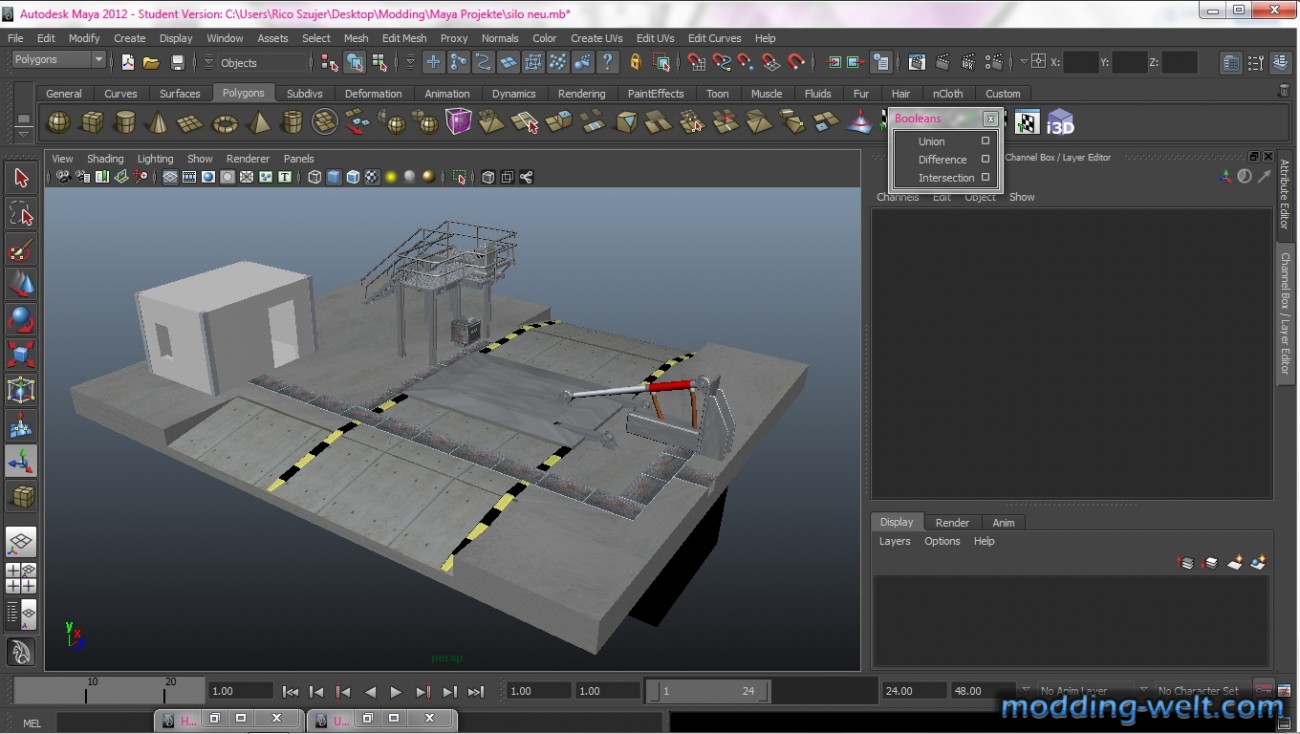1300x734 pixels.
Task: Select the Universal Manipulator tool
Action: pyautogui.click(x=21, y=391)
